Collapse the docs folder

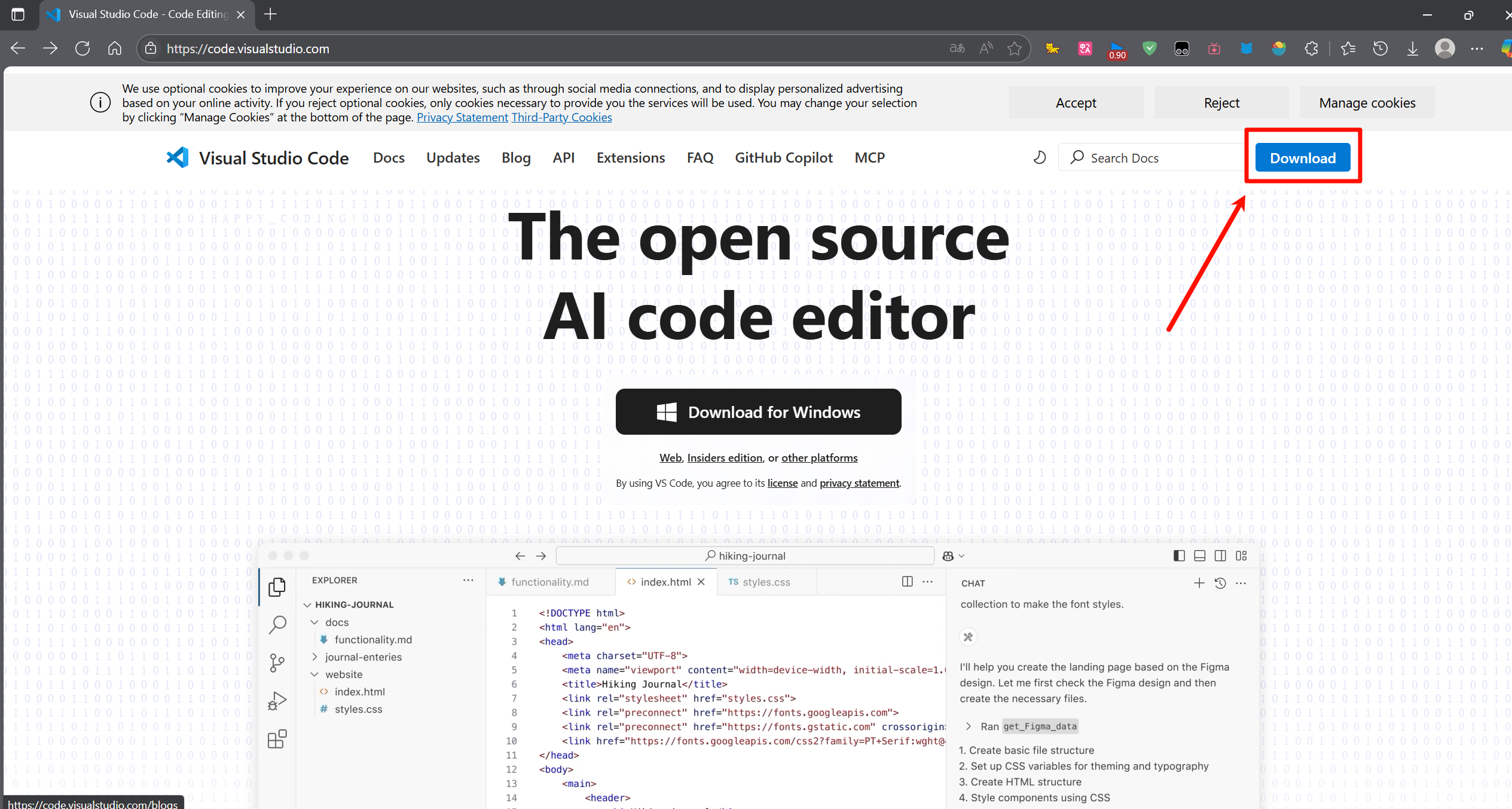314,622
